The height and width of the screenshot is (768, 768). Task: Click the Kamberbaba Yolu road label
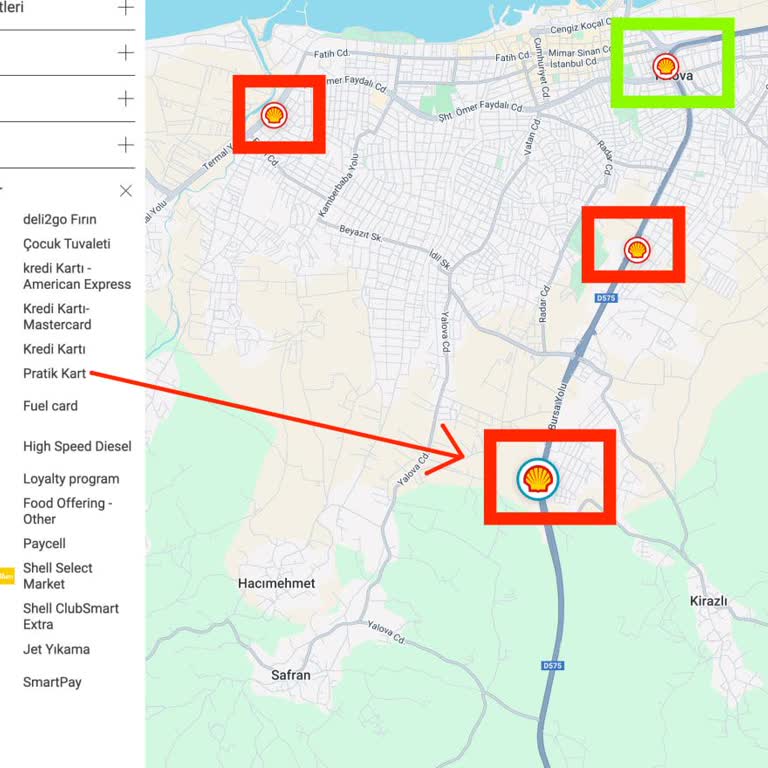(x=338, y=185)
